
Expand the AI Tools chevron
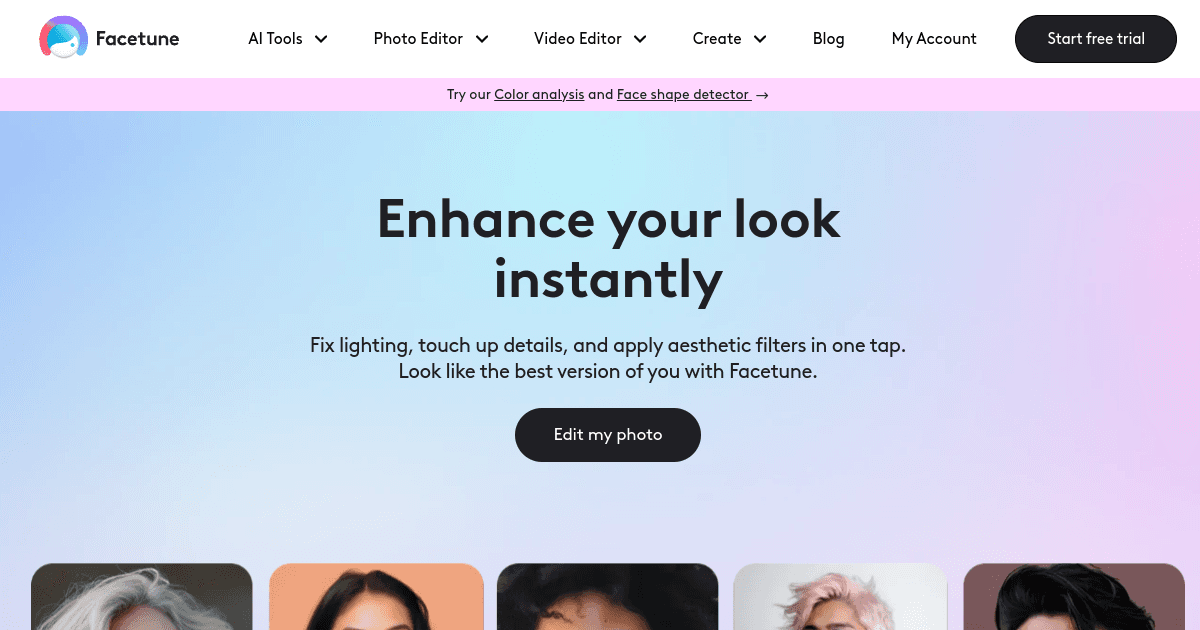coord(321,39)
